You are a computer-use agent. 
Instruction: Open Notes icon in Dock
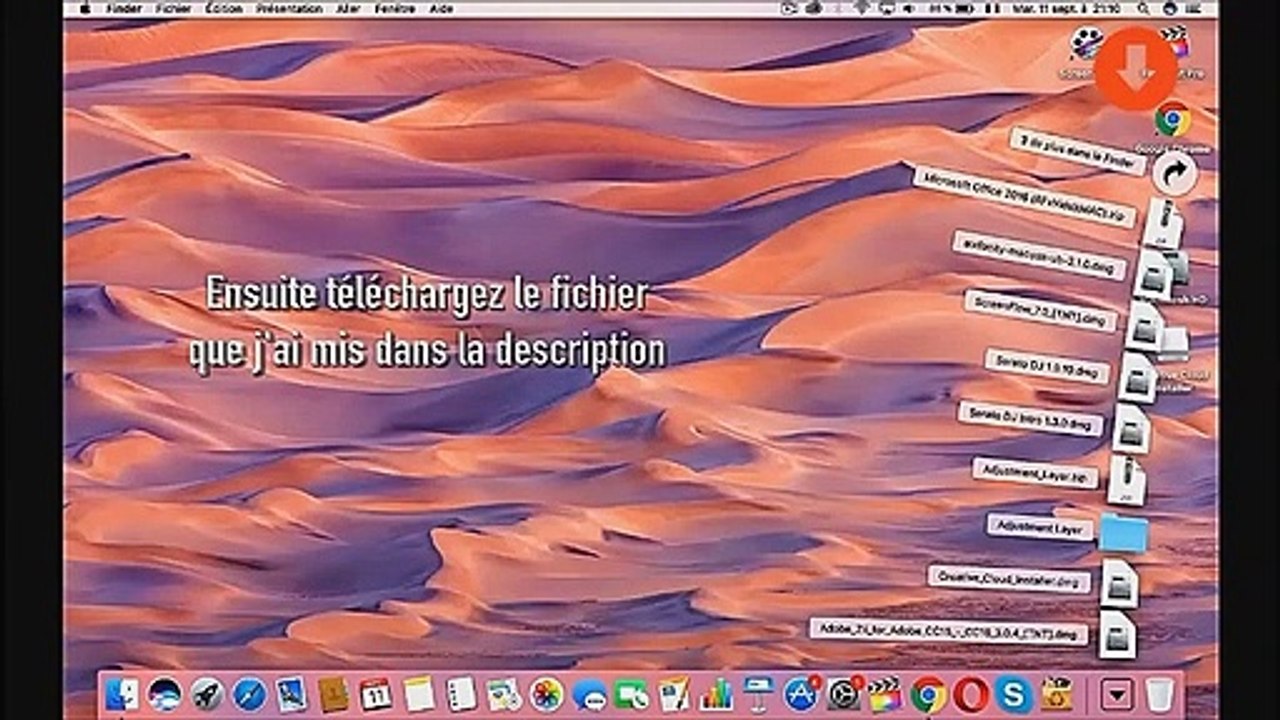419,694
